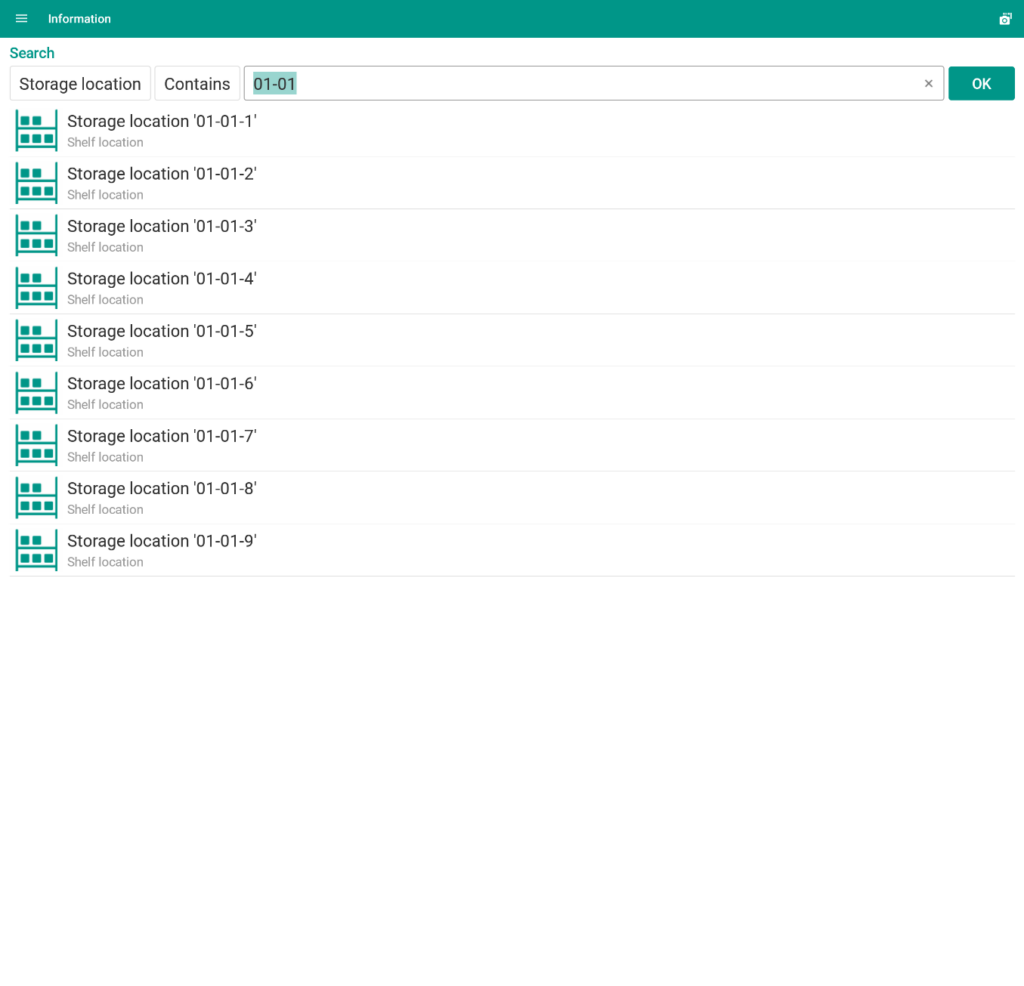Open the 'Storage location' search type dropdown
The image size is (1024, 986).
80,84
